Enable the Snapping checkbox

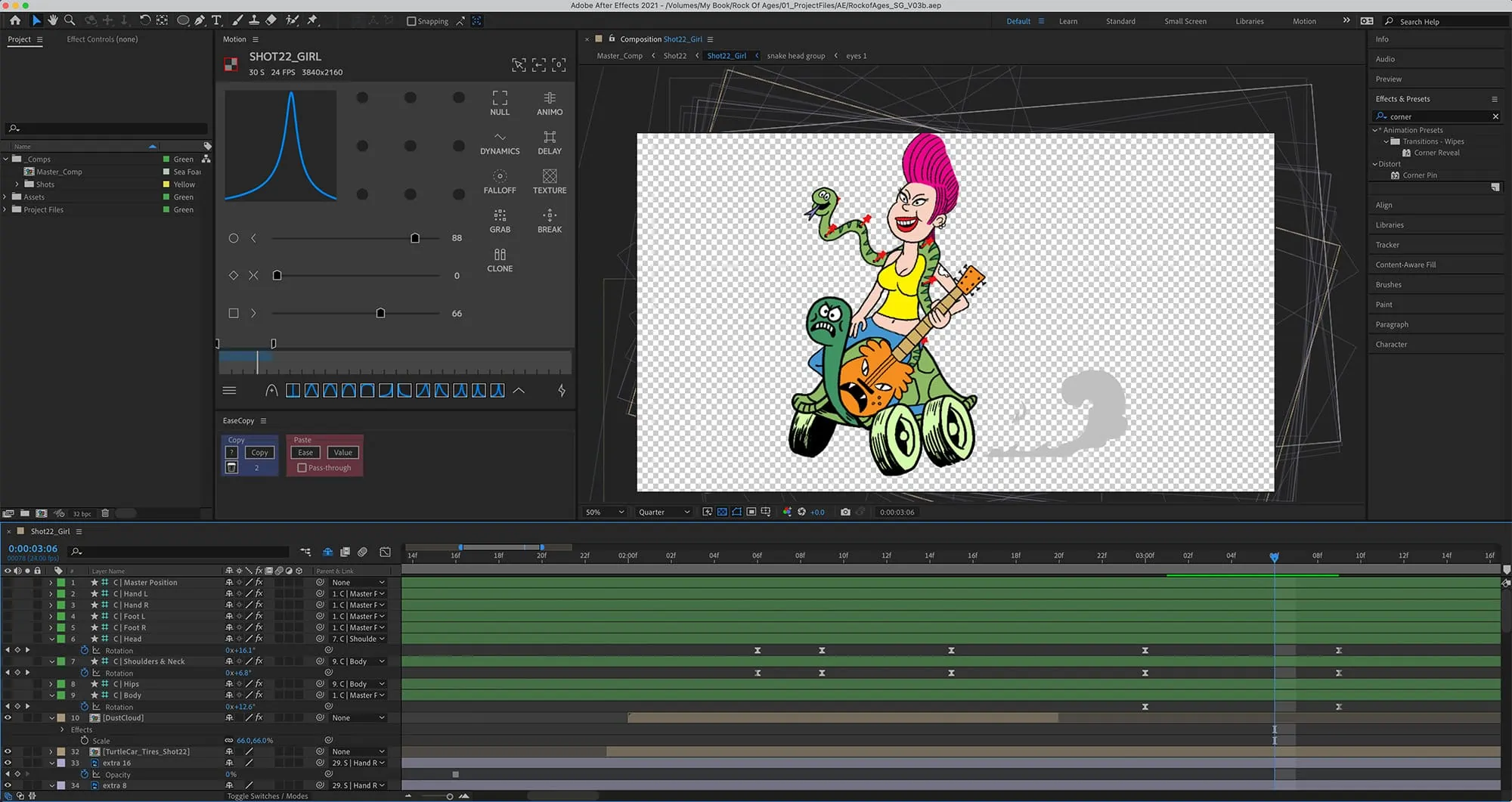click(411, 21)
